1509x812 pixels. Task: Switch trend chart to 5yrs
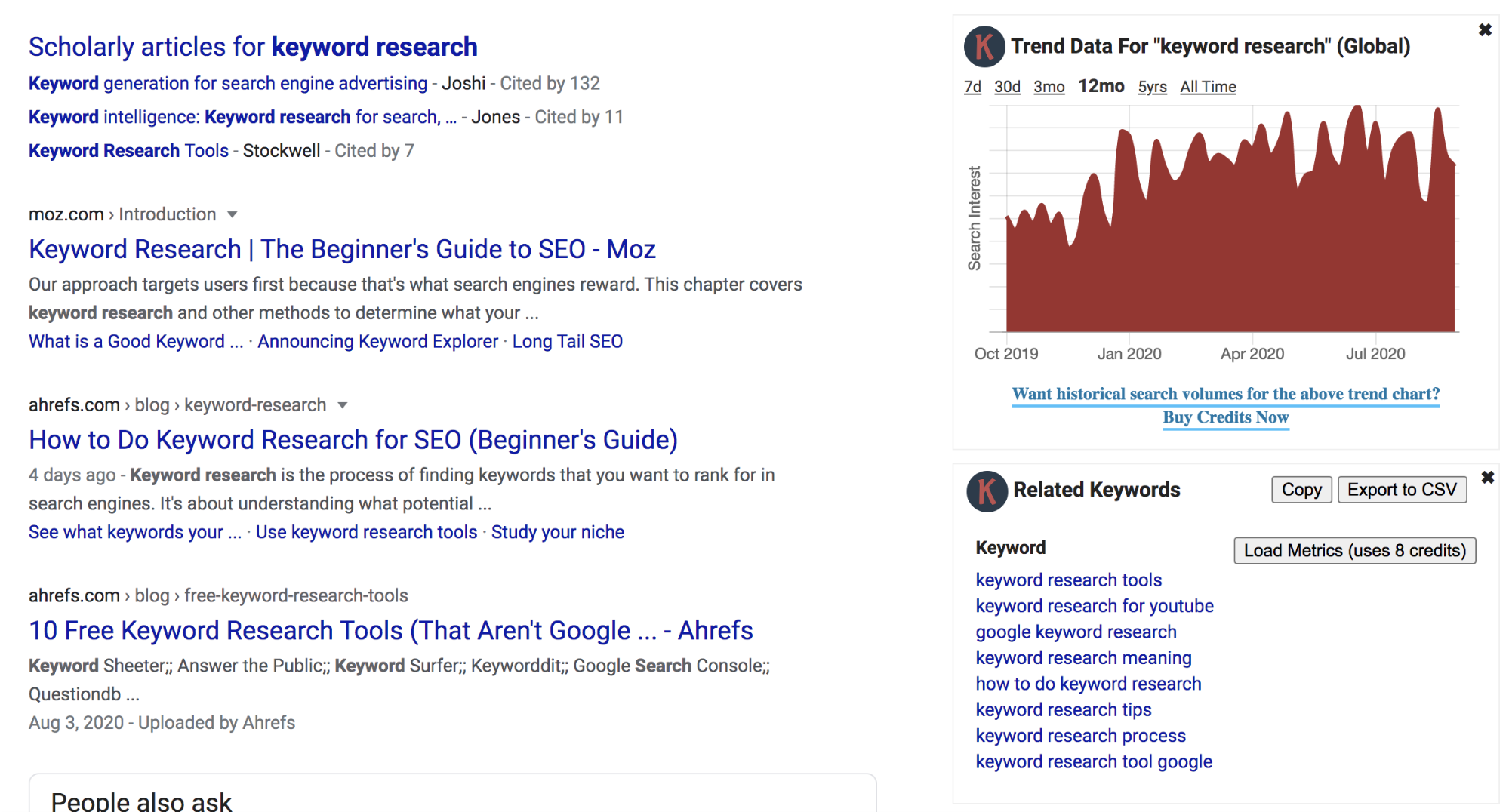[x=1152, y=87]
